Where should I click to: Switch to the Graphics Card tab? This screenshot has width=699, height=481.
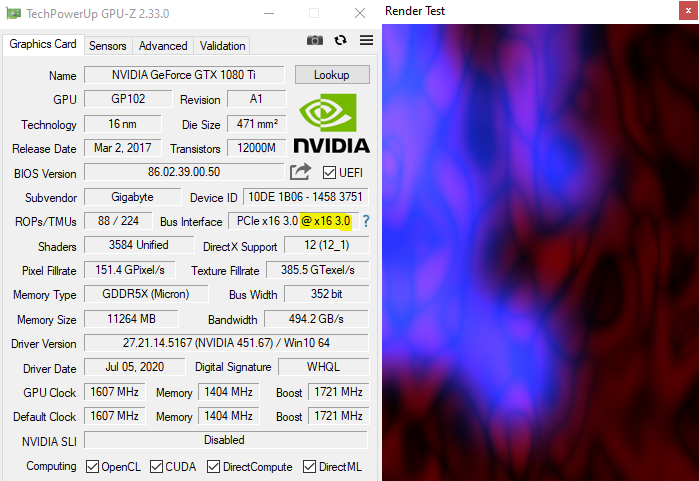click(43, 44)
